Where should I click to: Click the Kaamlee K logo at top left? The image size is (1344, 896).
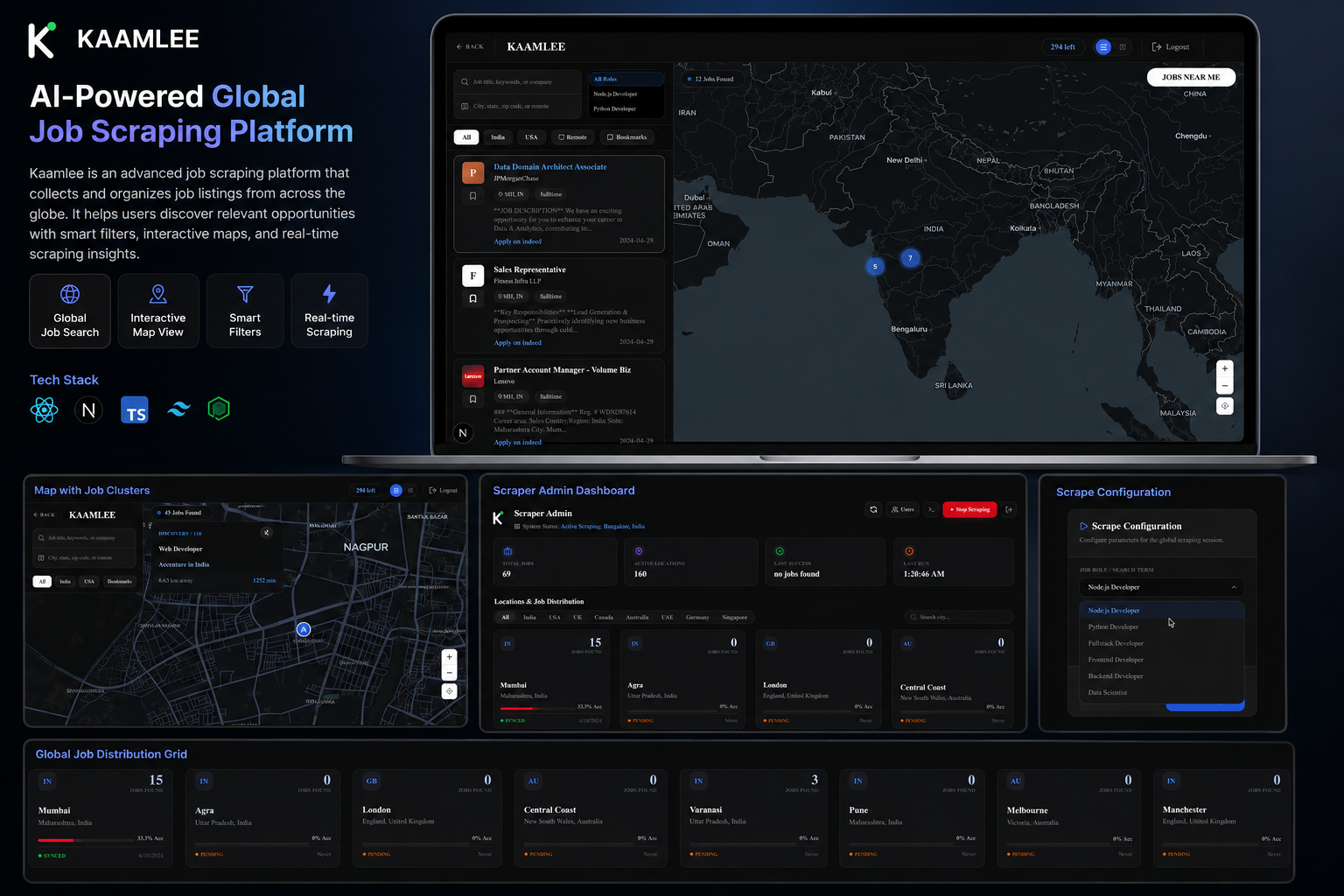(41, 39)
